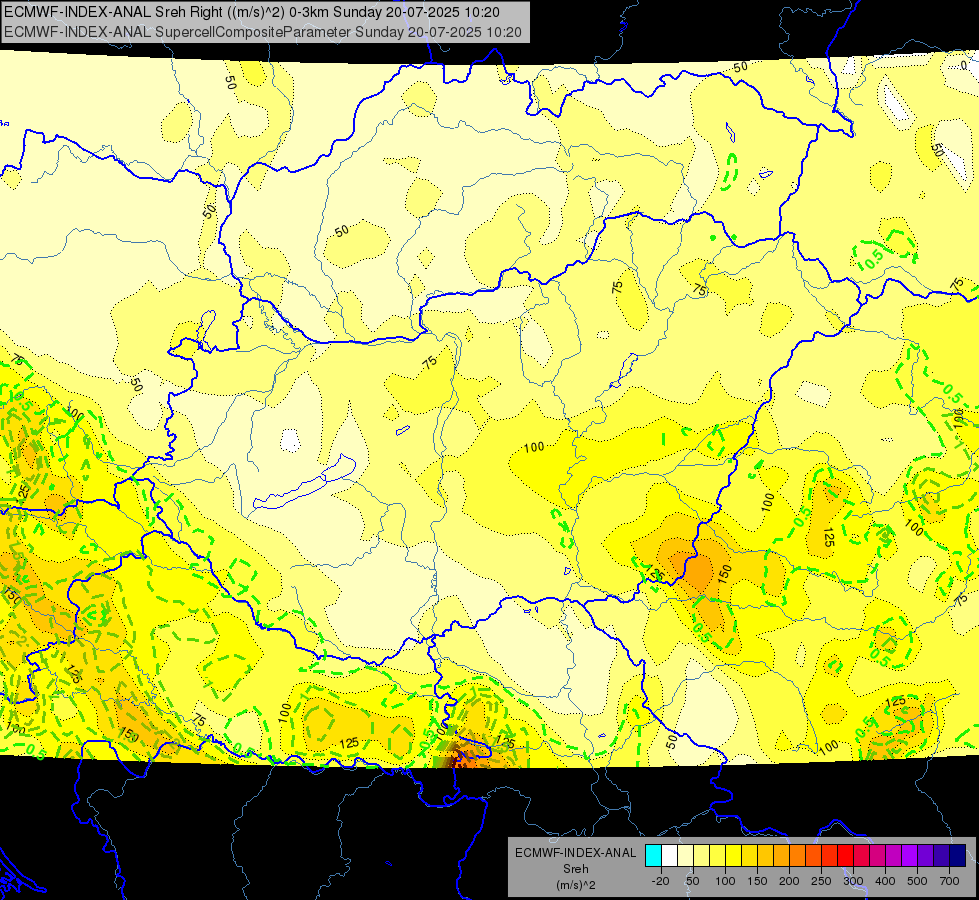Image resolution: width=979 pixels, height=900 pixels.
Task: Click the '300' legend scale value
Action: tap(853, 881)
